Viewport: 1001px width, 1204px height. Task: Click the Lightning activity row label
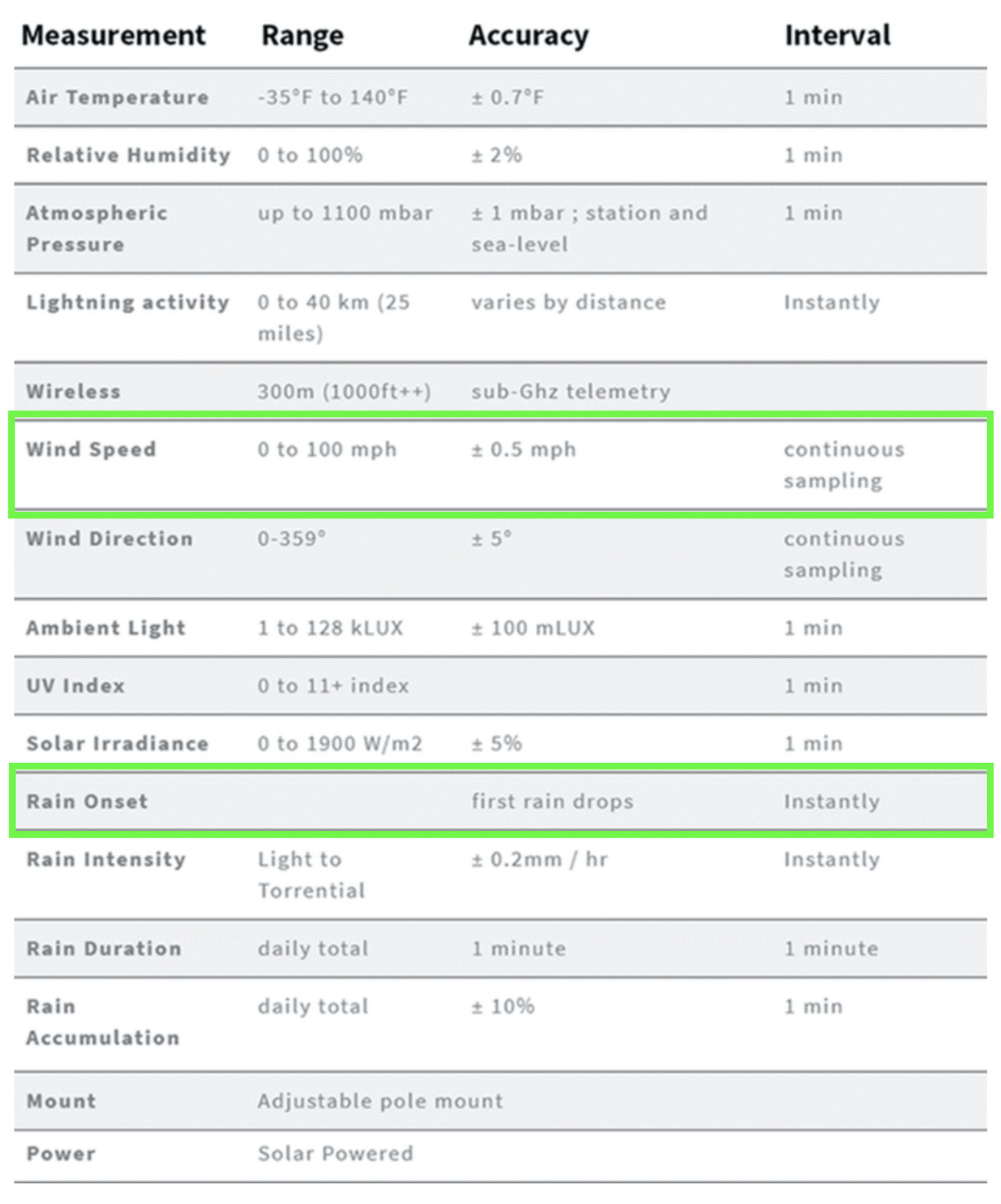(128, 302)
